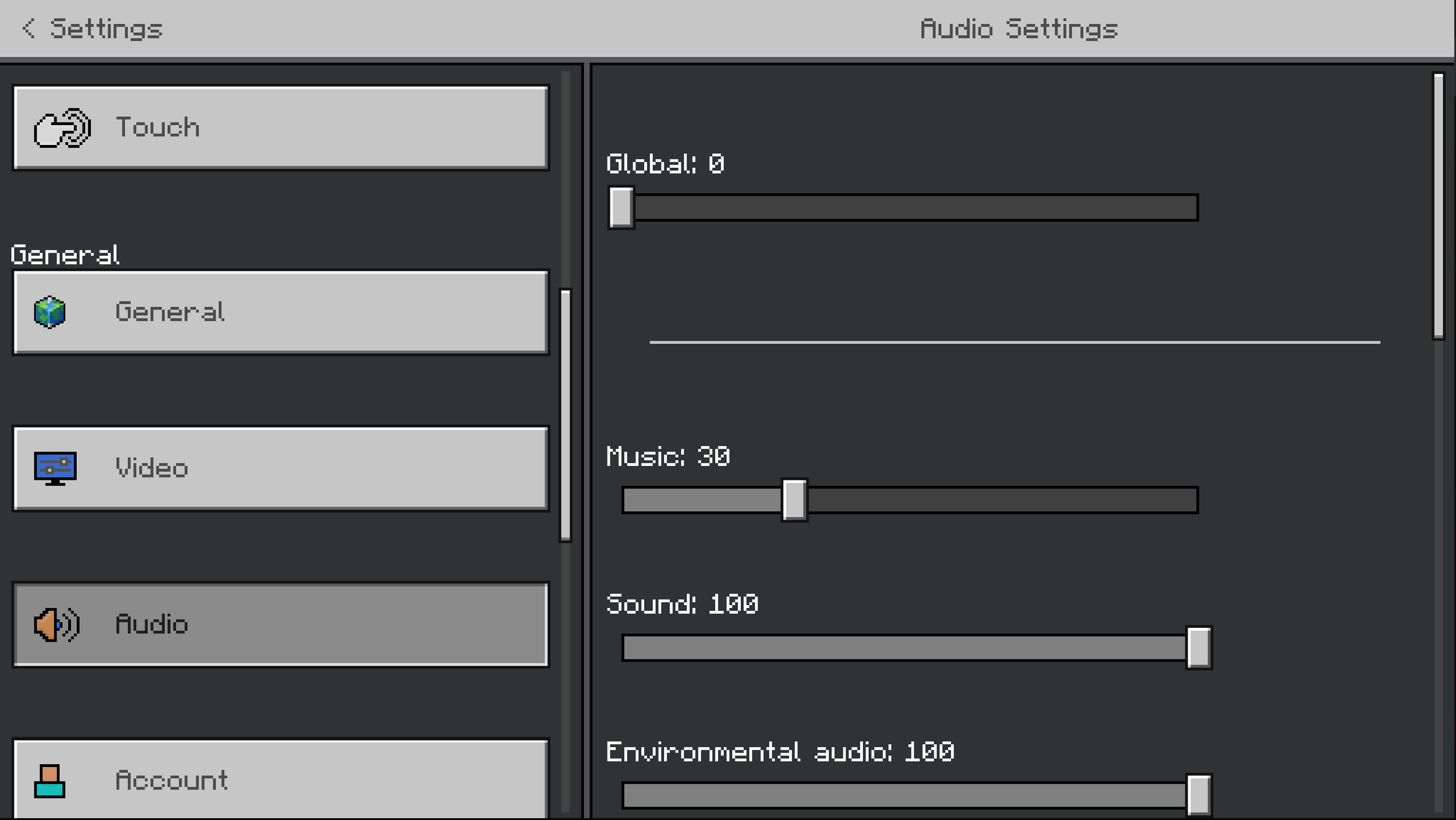The width and height of the screenshot is (1456, 820).
Task: Click the Music volume slider handle
Action: (x=794, y=500)
